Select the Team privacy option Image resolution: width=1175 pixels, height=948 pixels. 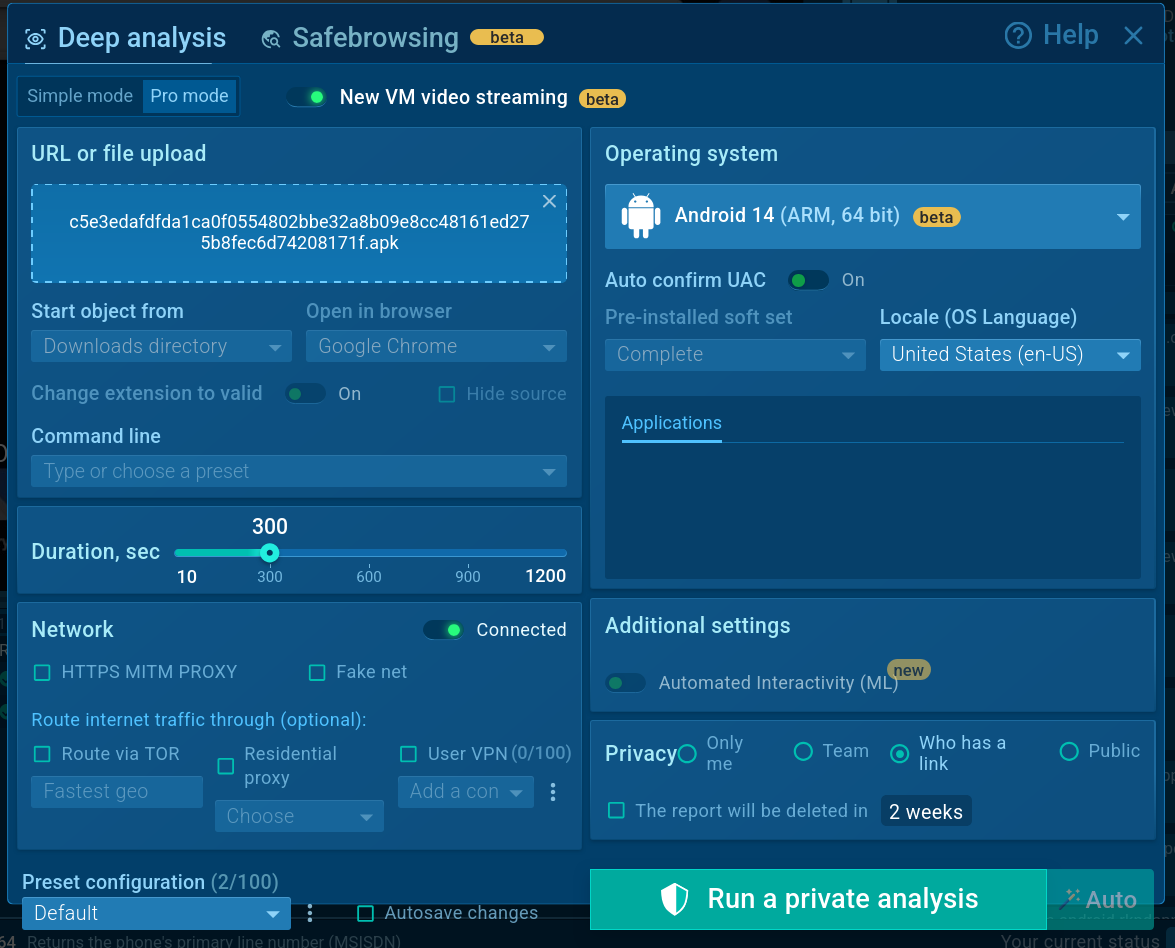click(x=803, y=752)
